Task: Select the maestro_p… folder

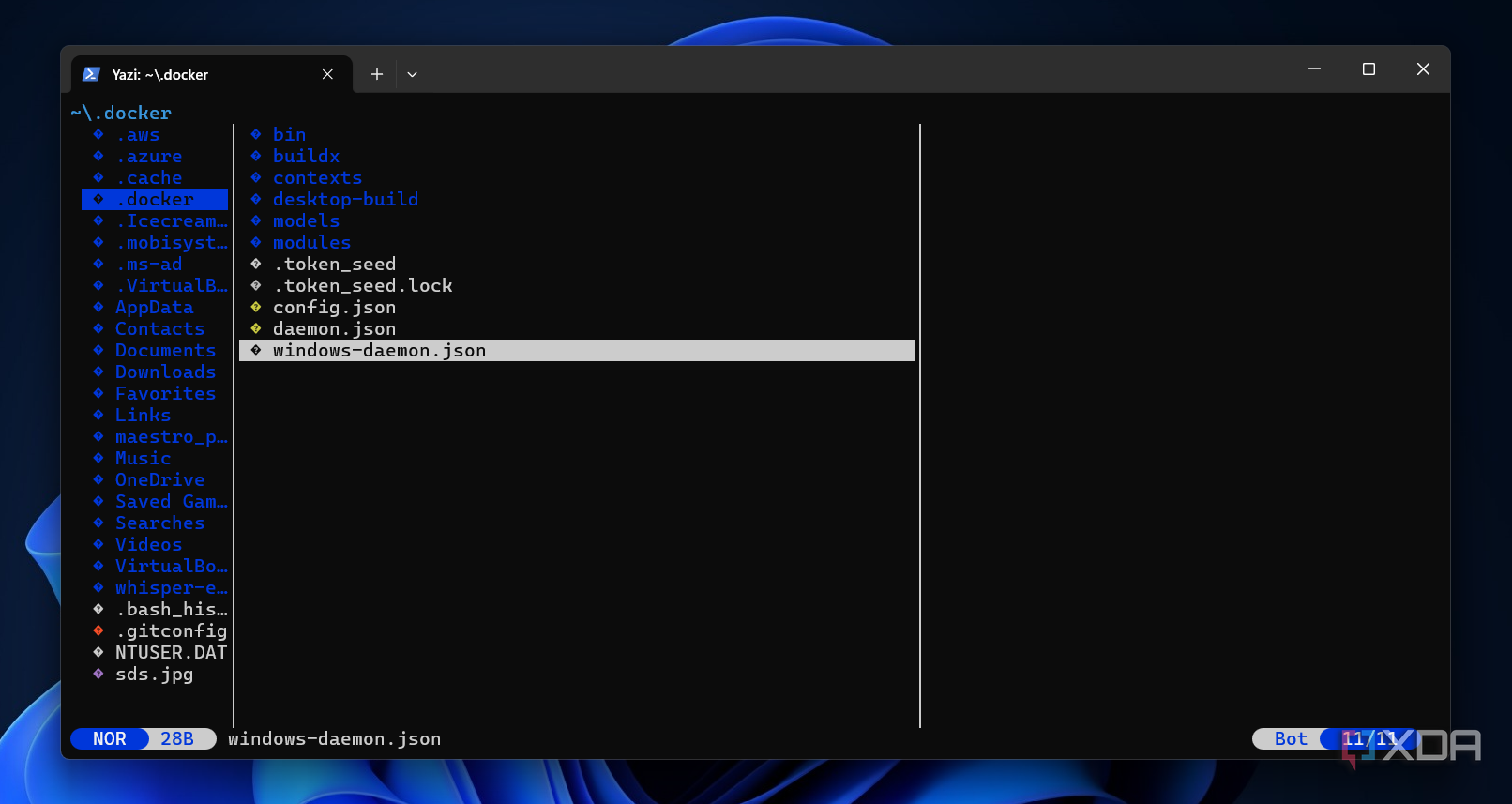Action: pyautogui.click(x=172, y=437)
